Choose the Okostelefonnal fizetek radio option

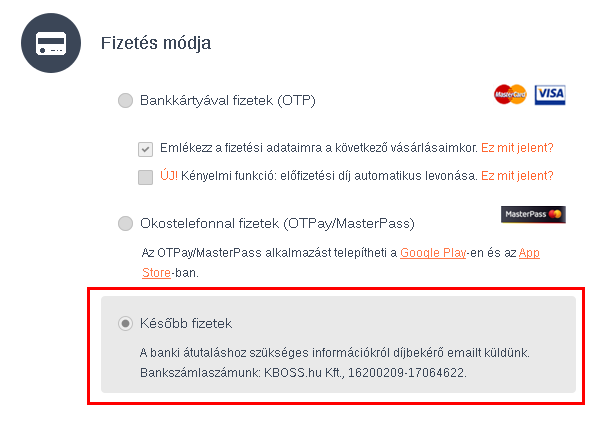tap(125, 223)
